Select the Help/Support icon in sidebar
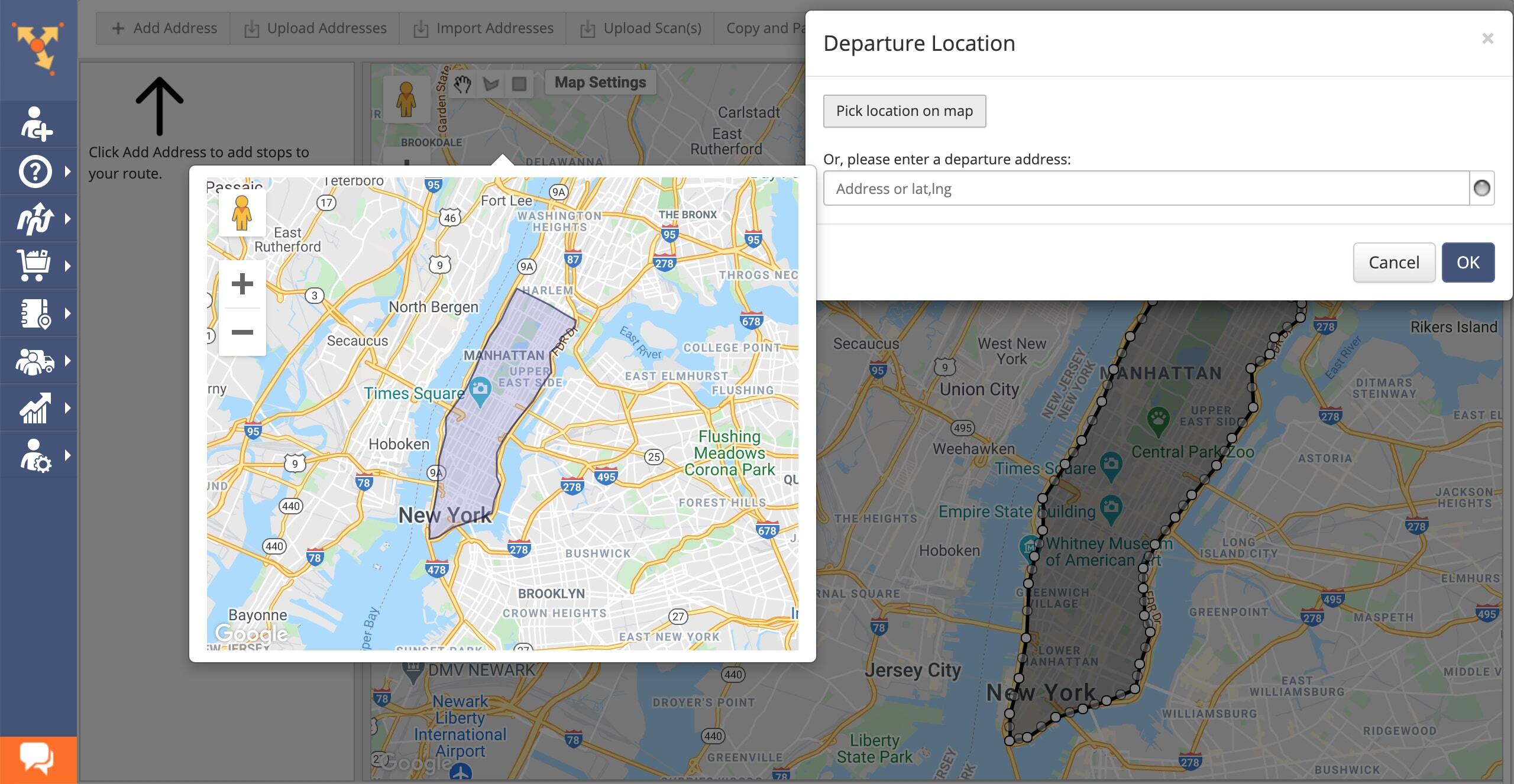The image size is (1514, 784). point(35,171)
